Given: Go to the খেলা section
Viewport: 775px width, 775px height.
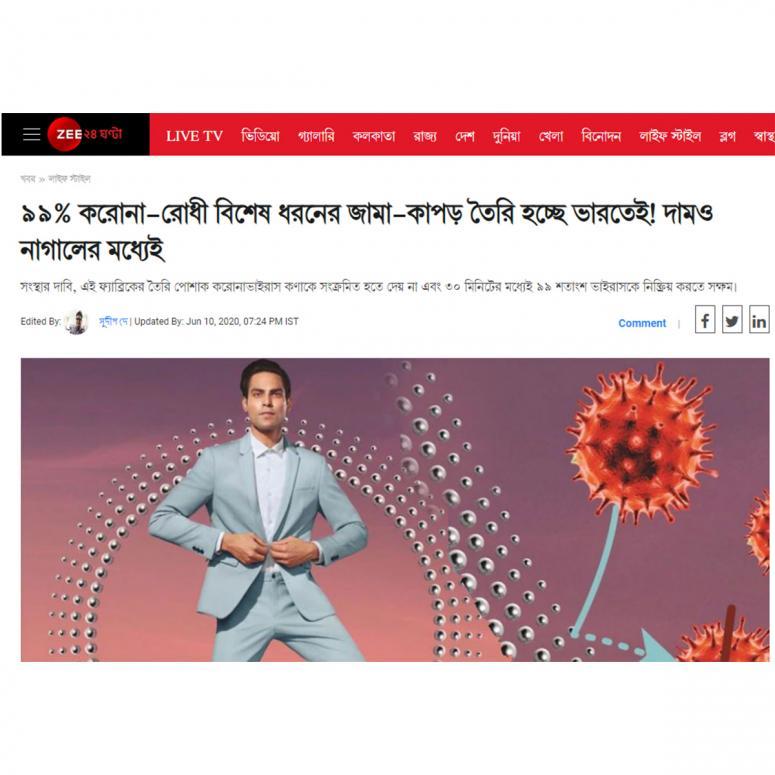Looking at the screenshot, I should click(x=551, y=136).
